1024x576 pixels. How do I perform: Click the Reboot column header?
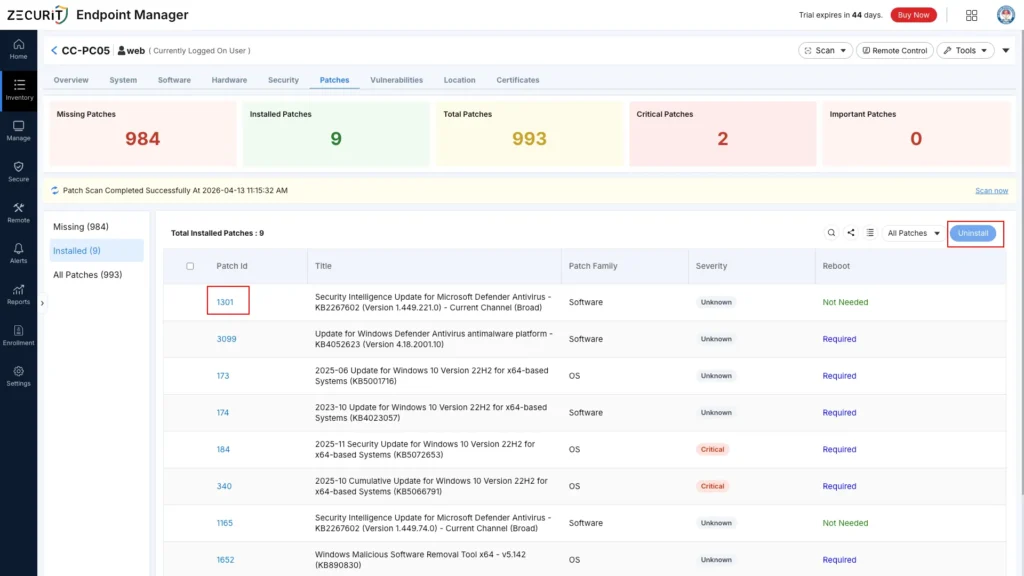(x=836, y=266)
